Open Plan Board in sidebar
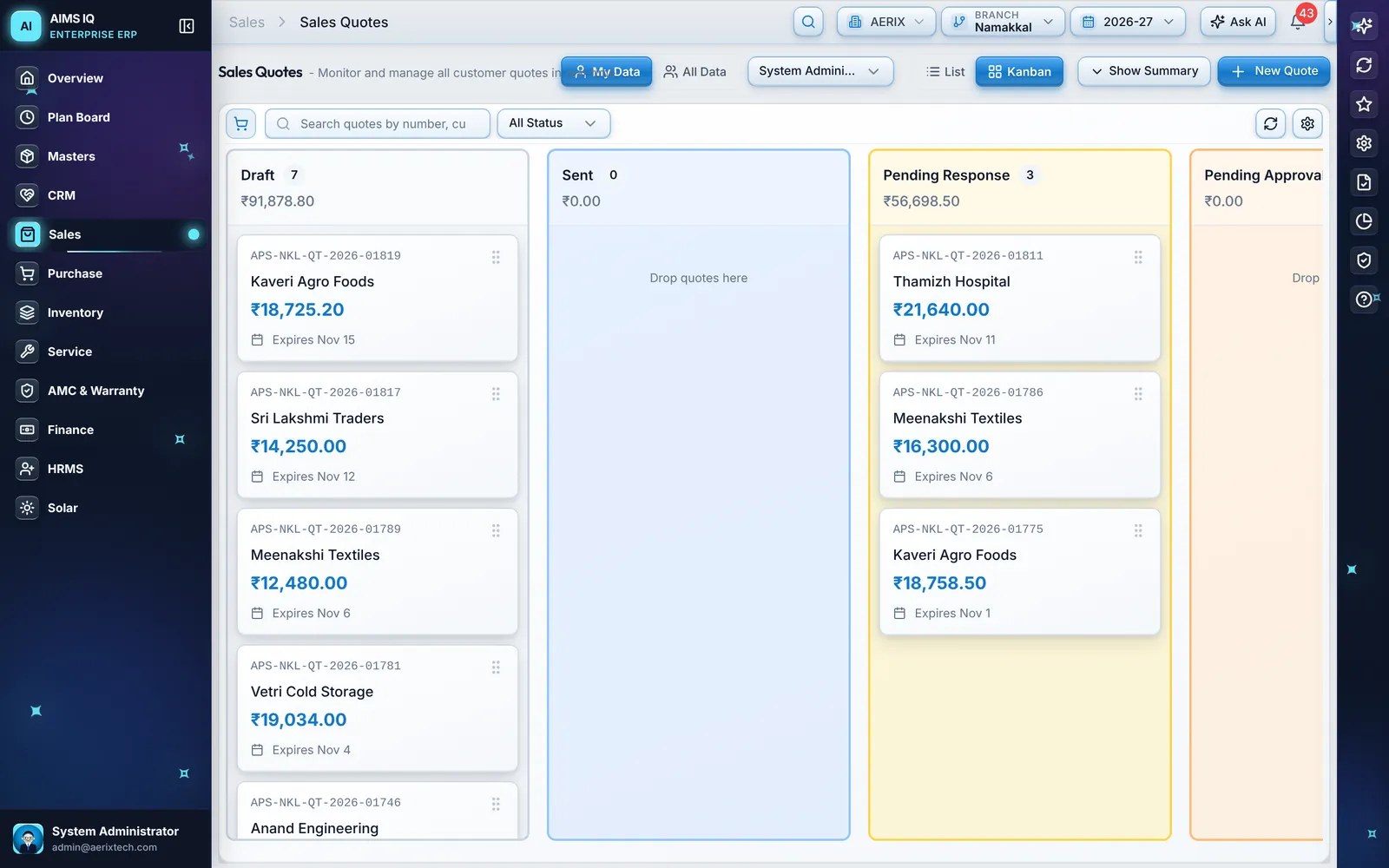 tap(105, 117)
